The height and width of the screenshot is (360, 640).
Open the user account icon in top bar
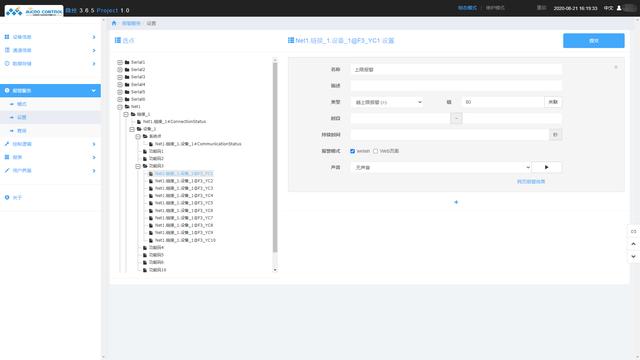click(619, 8)
